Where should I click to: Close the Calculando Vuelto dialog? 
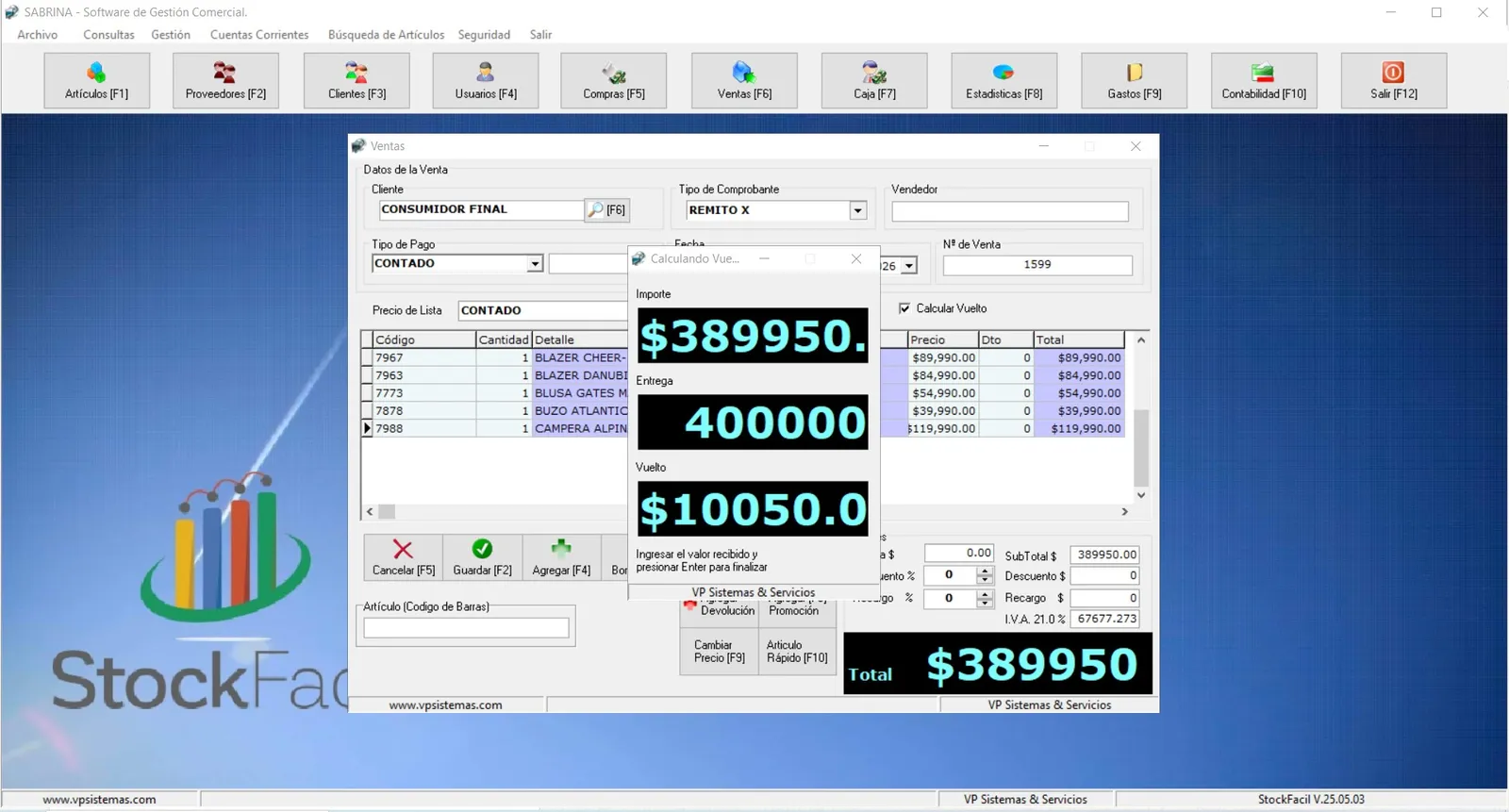tap(856, 258)
